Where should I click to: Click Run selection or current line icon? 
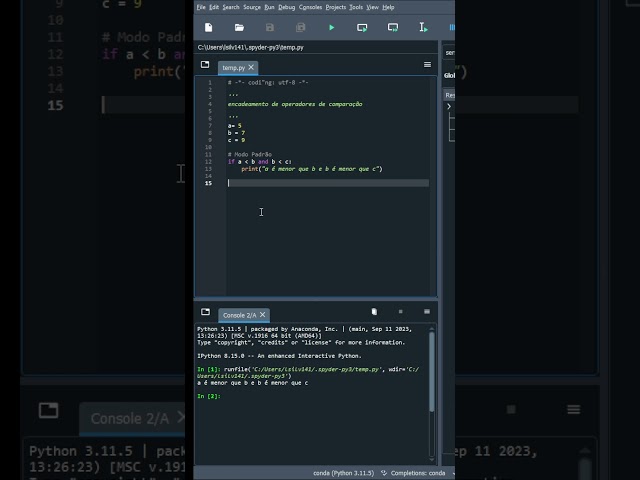(423, 27)
